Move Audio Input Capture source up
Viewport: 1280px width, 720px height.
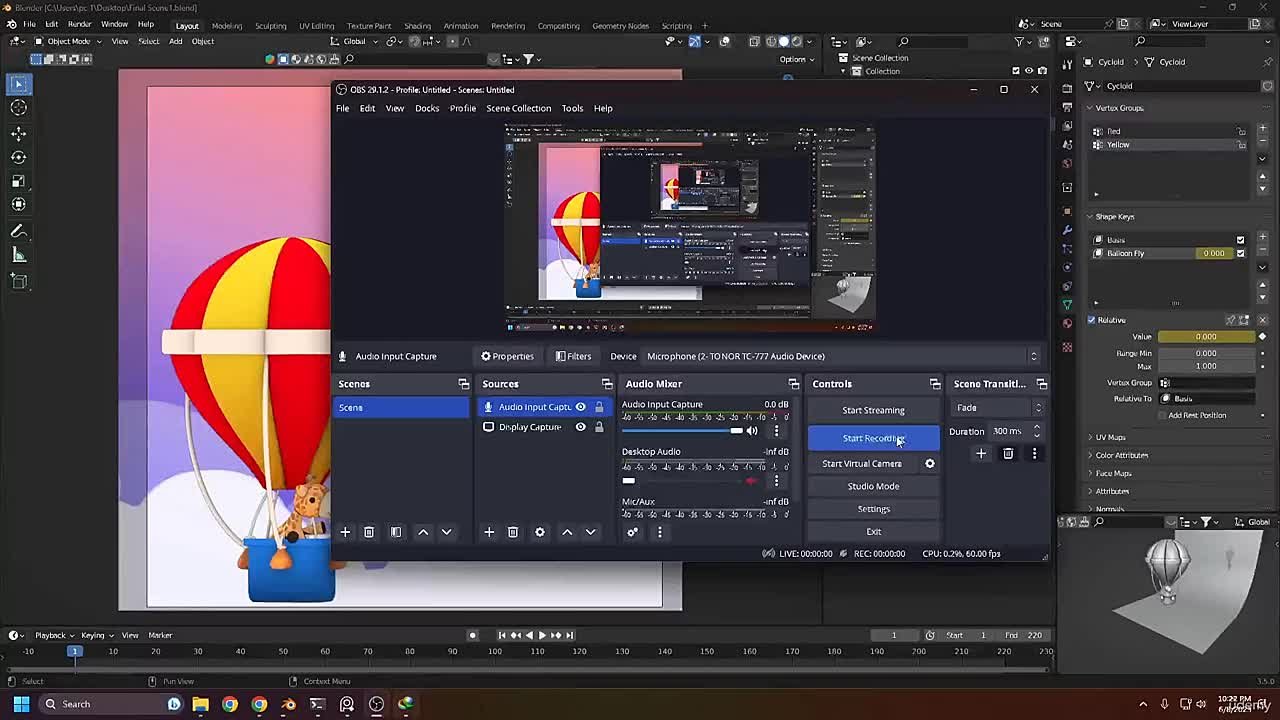coord(567,532)
